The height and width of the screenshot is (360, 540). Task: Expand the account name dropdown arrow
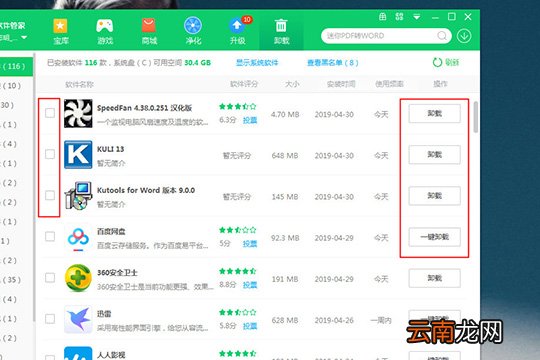point(24,37)
